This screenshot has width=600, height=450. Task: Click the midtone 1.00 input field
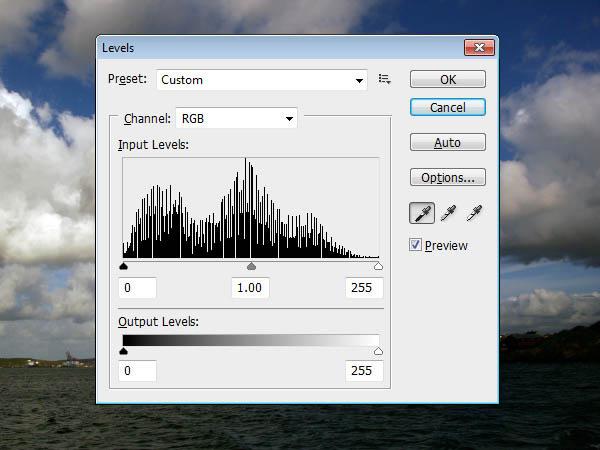click(250, 288)
